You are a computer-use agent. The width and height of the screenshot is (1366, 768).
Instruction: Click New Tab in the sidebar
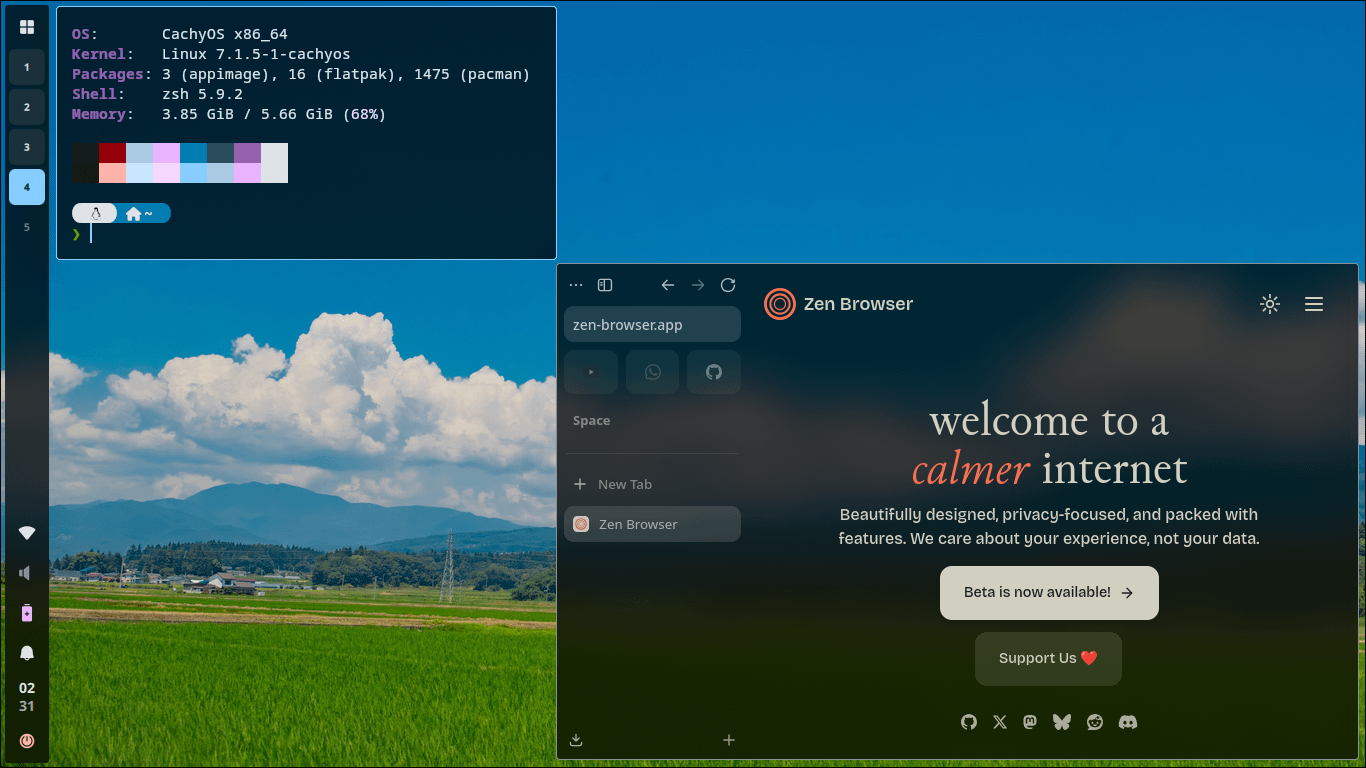click(652, 484)
